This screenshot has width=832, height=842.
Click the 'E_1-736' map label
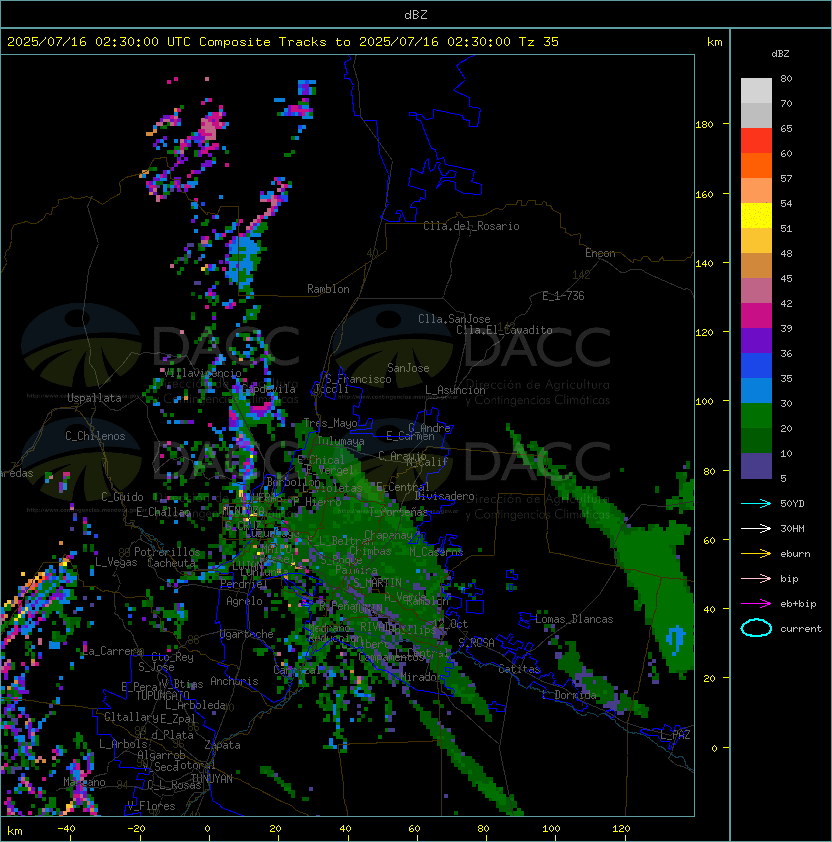click(x=563, y=296)
